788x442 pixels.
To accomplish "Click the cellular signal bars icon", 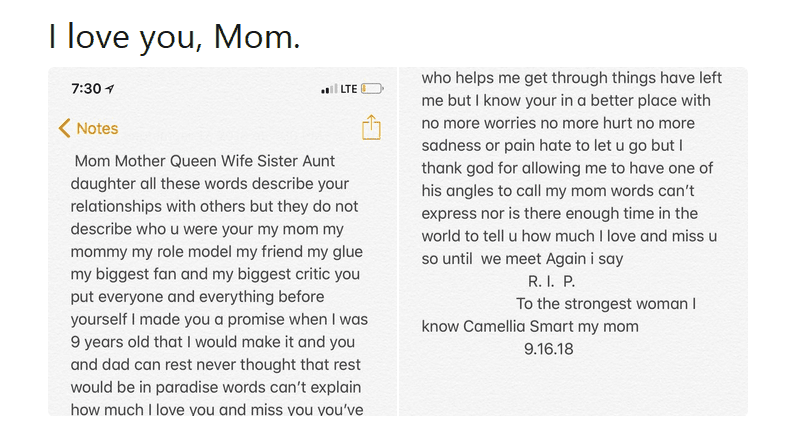I will tap(329, 89).
